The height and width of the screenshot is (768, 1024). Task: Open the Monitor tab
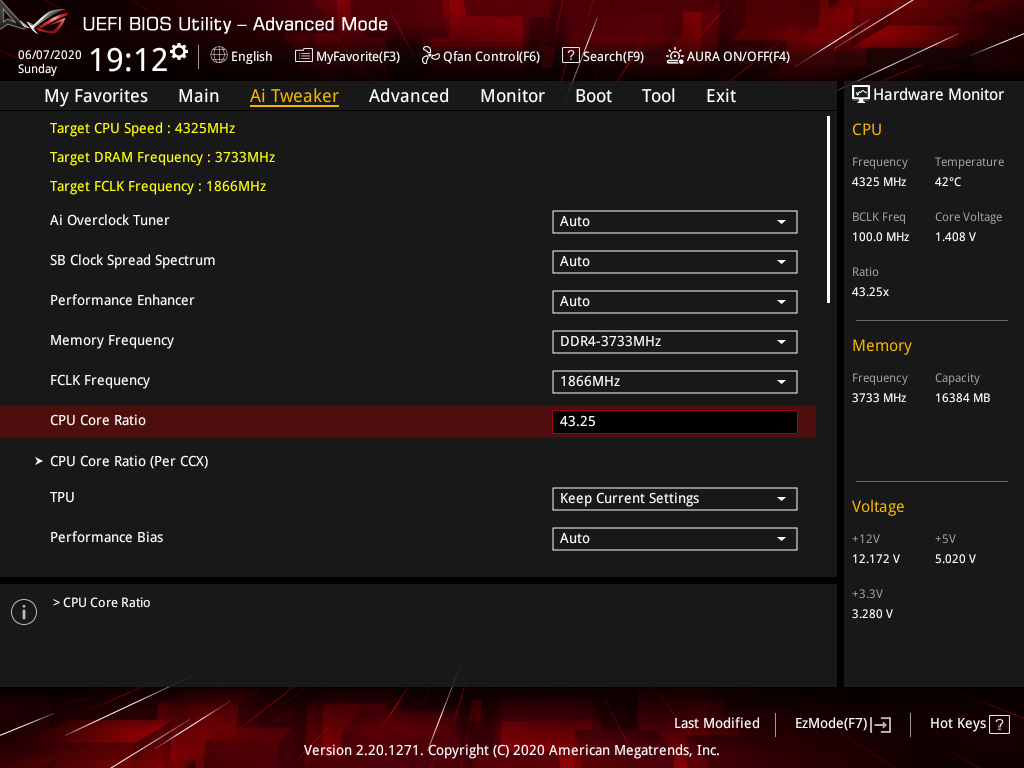512,96
